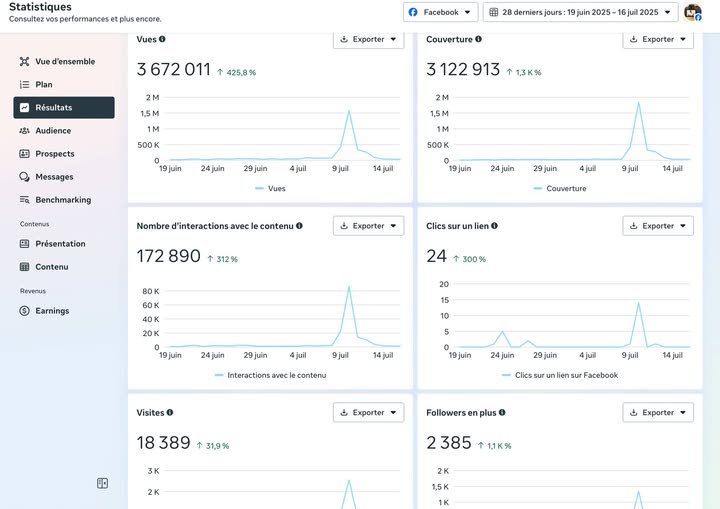Click Exporter button for interactions card

click(x=368, y=226)
